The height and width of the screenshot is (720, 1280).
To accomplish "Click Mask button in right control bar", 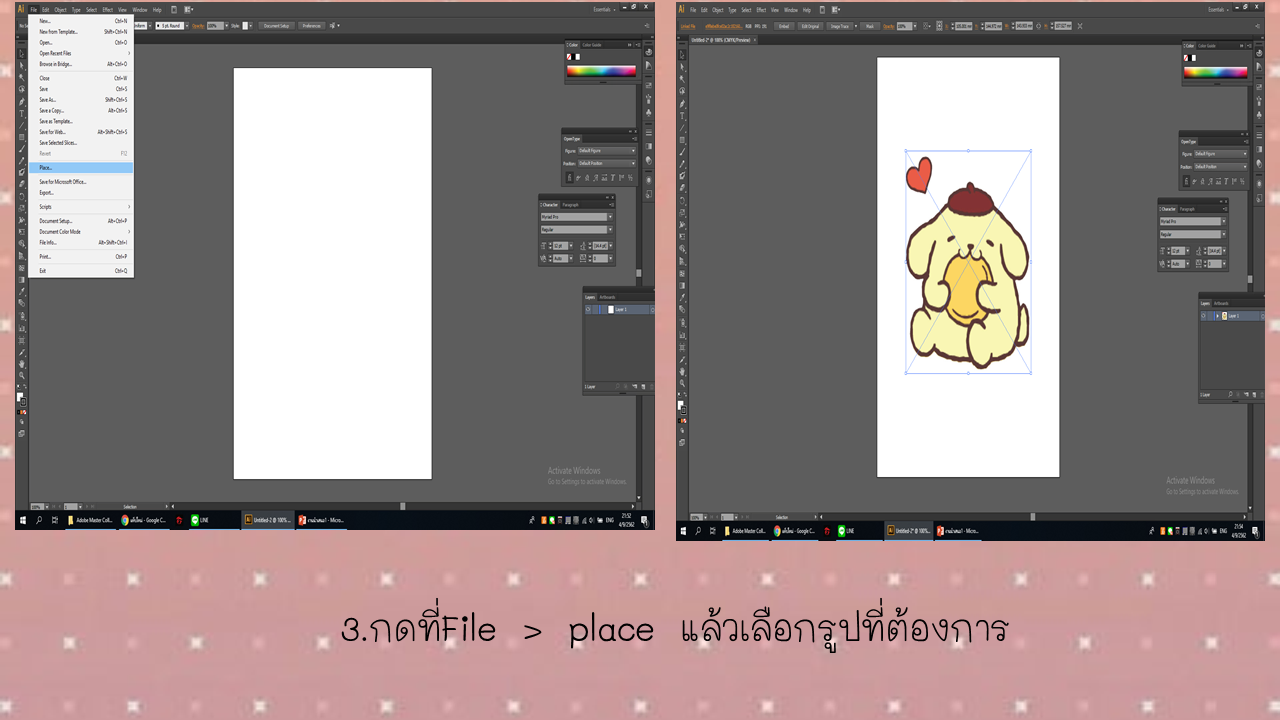I will [870, 26].
